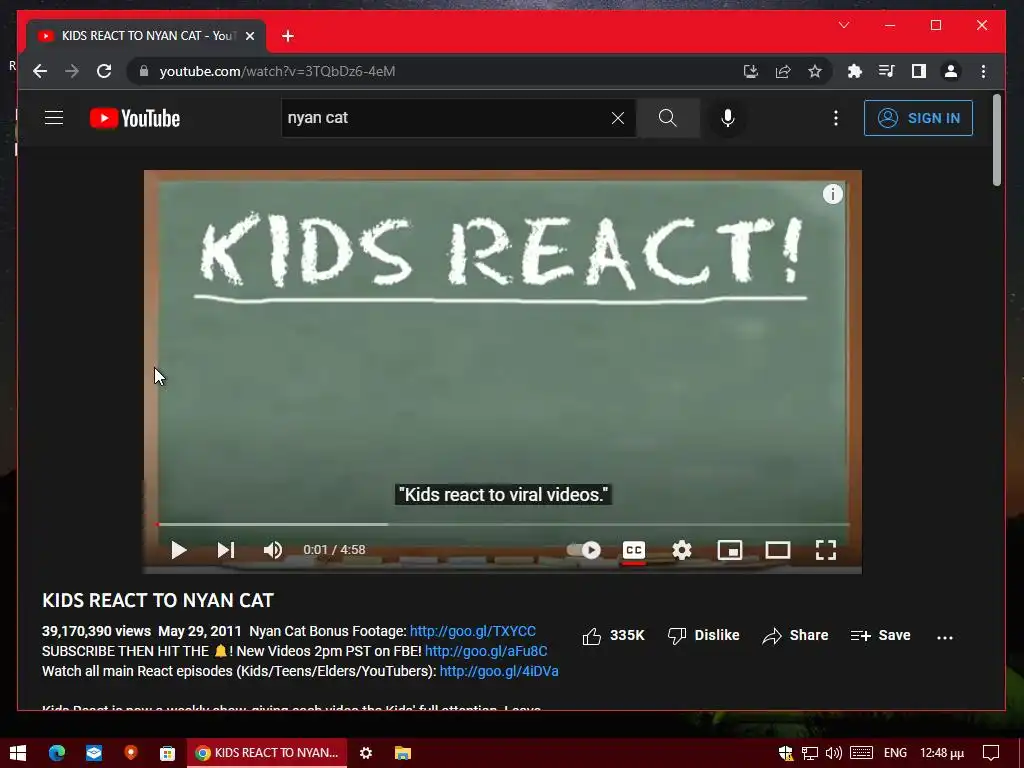This screenshot has height=768, width=1024.
Task: Open Settings gear on taskbar
Action: point(366,753)
